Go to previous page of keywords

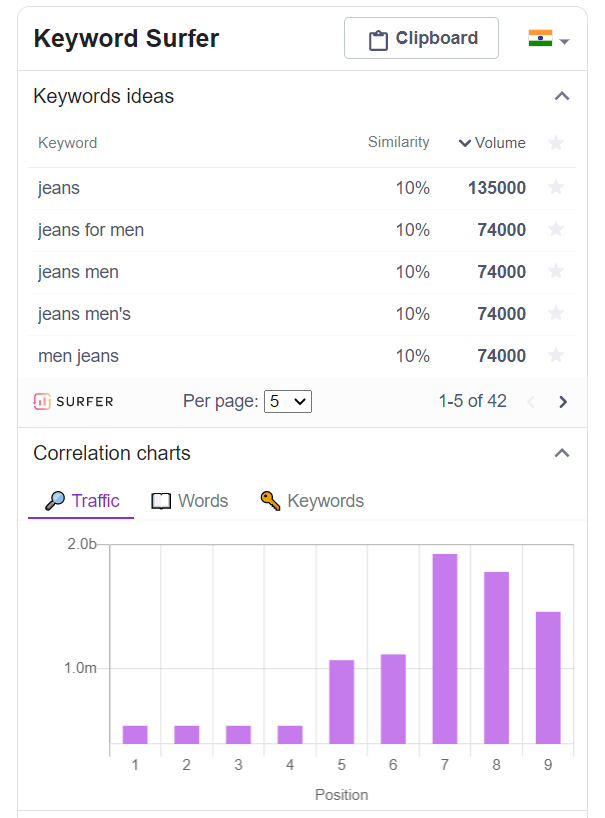[531, 402]
